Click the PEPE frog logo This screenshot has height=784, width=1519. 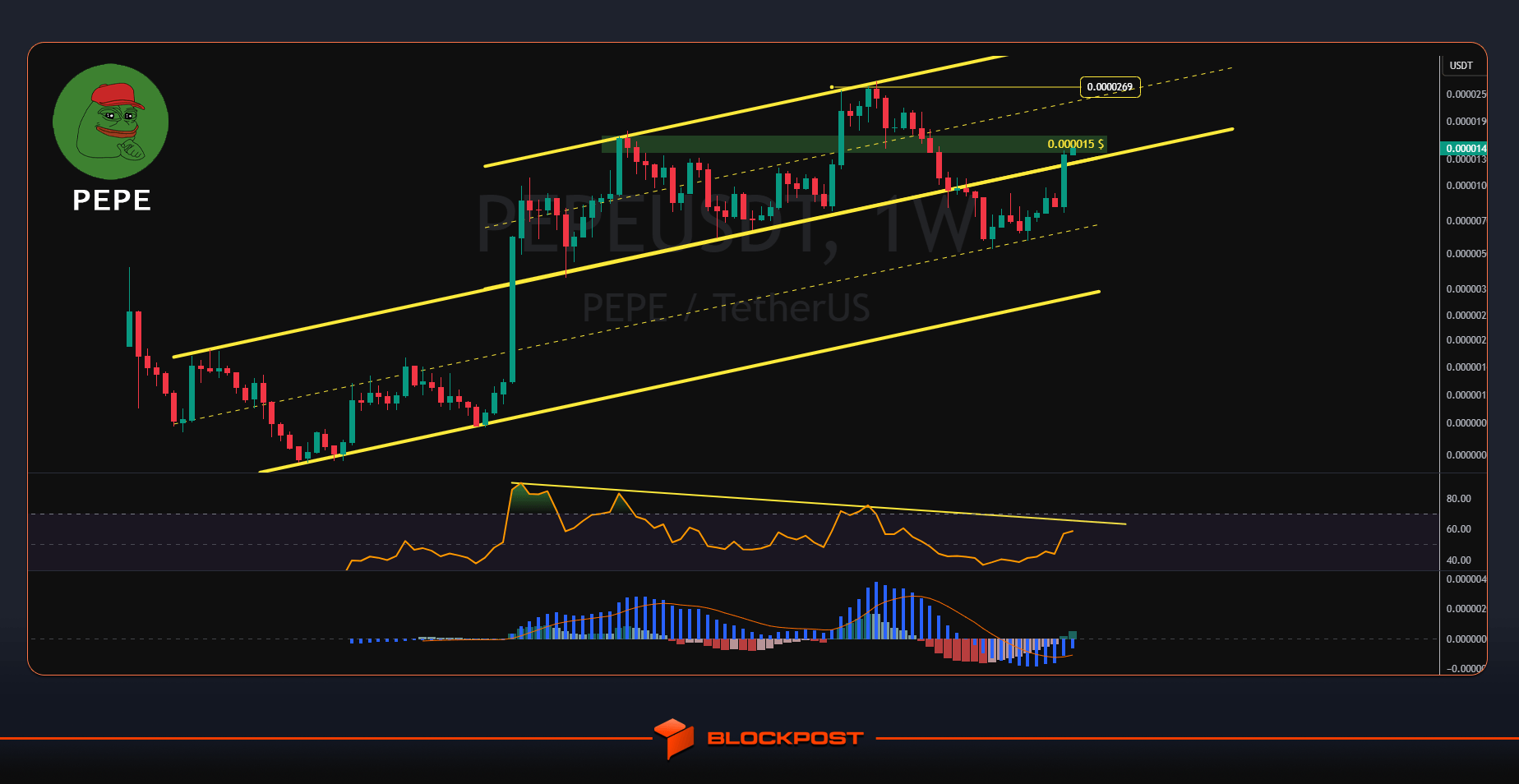pyautogui.click(x=111, y=122)
